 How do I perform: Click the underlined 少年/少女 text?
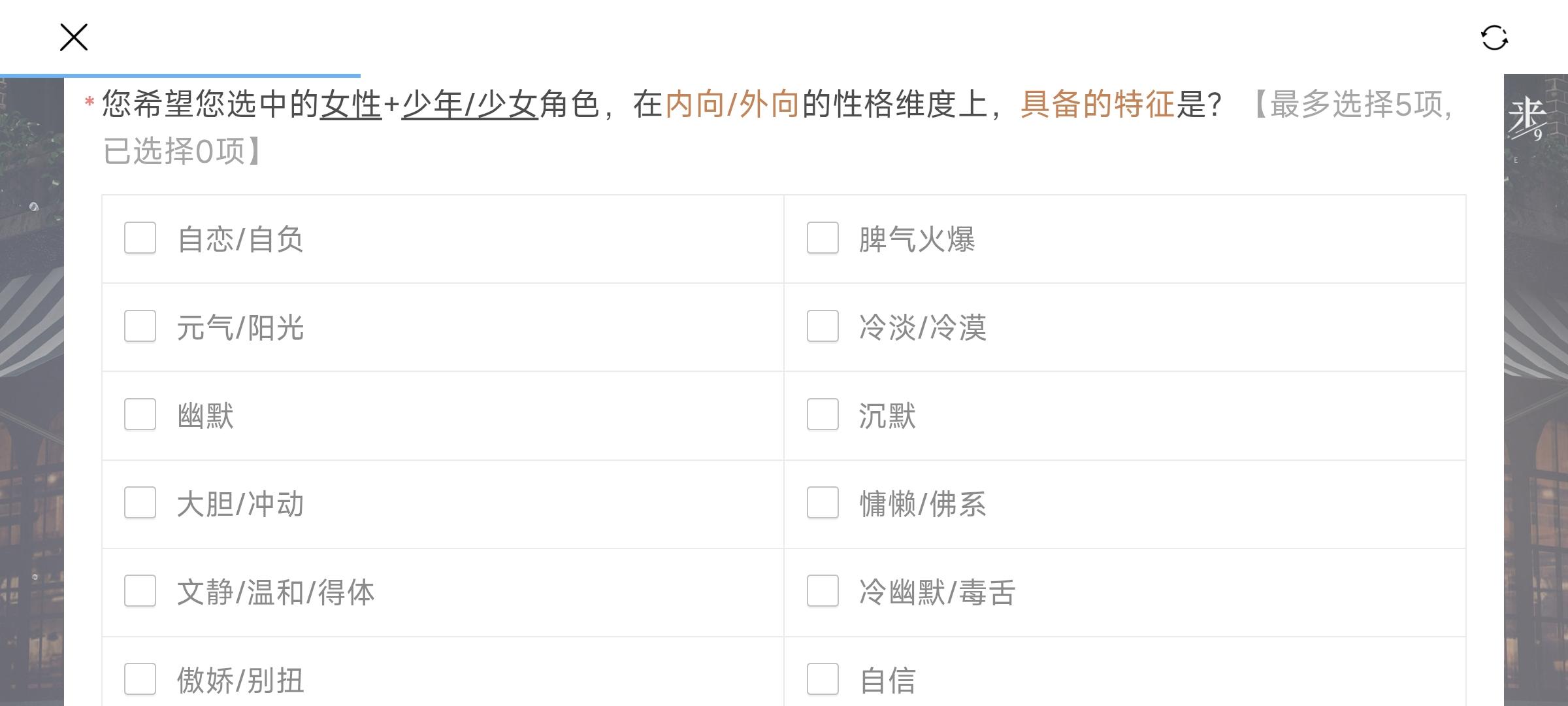469,105
